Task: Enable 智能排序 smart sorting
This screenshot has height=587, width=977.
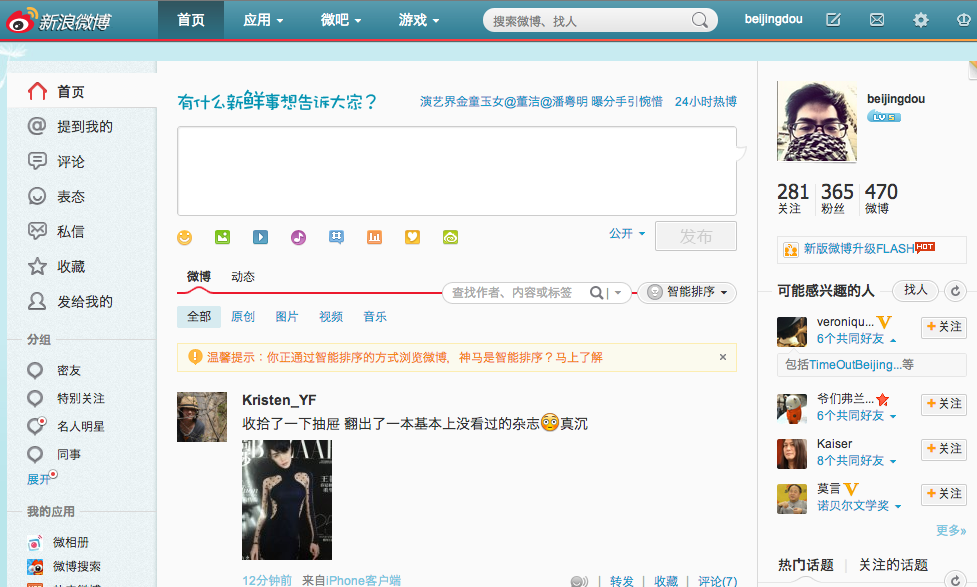Action: click(x=688, y=293)
